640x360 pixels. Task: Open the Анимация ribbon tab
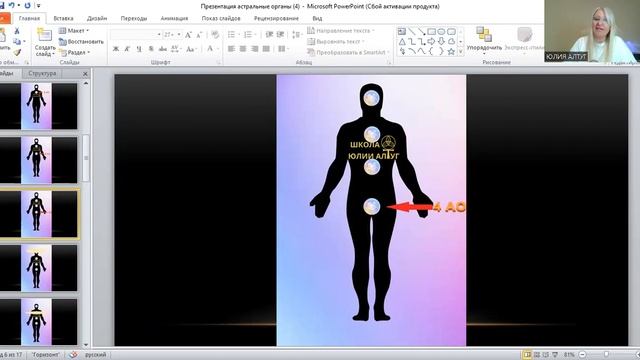pyautogui.click(x=174, y=18)
